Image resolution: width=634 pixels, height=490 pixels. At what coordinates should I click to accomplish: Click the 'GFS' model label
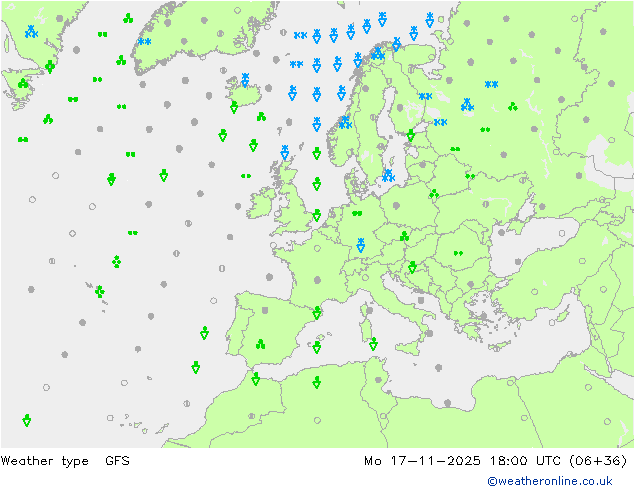pos(117,460)
